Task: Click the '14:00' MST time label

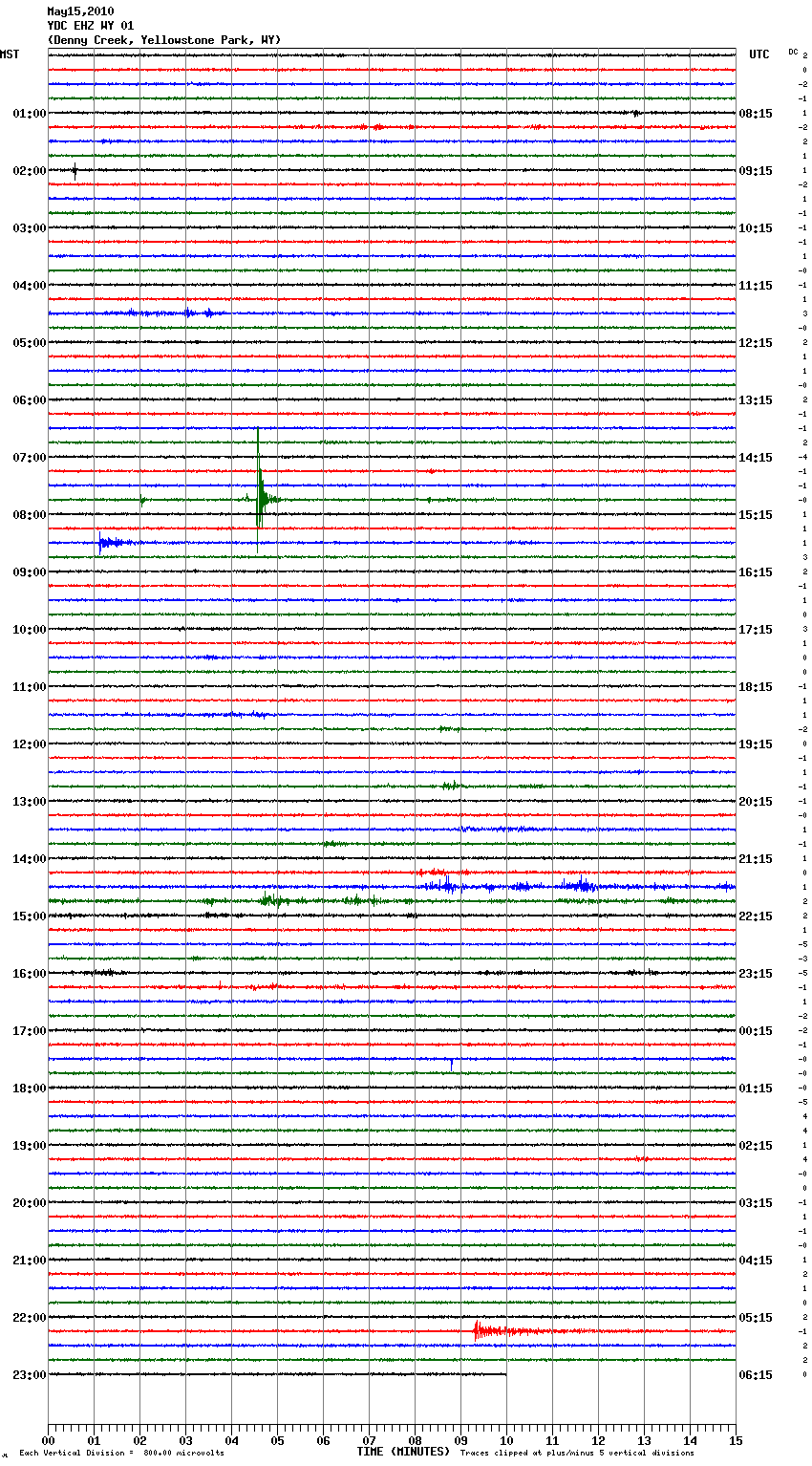Action: (x=30, y=859)
